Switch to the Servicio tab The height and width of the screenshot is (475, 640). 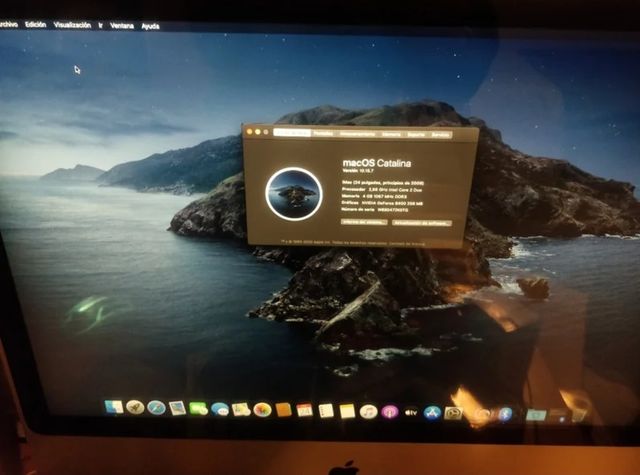[x=440, y=135]
